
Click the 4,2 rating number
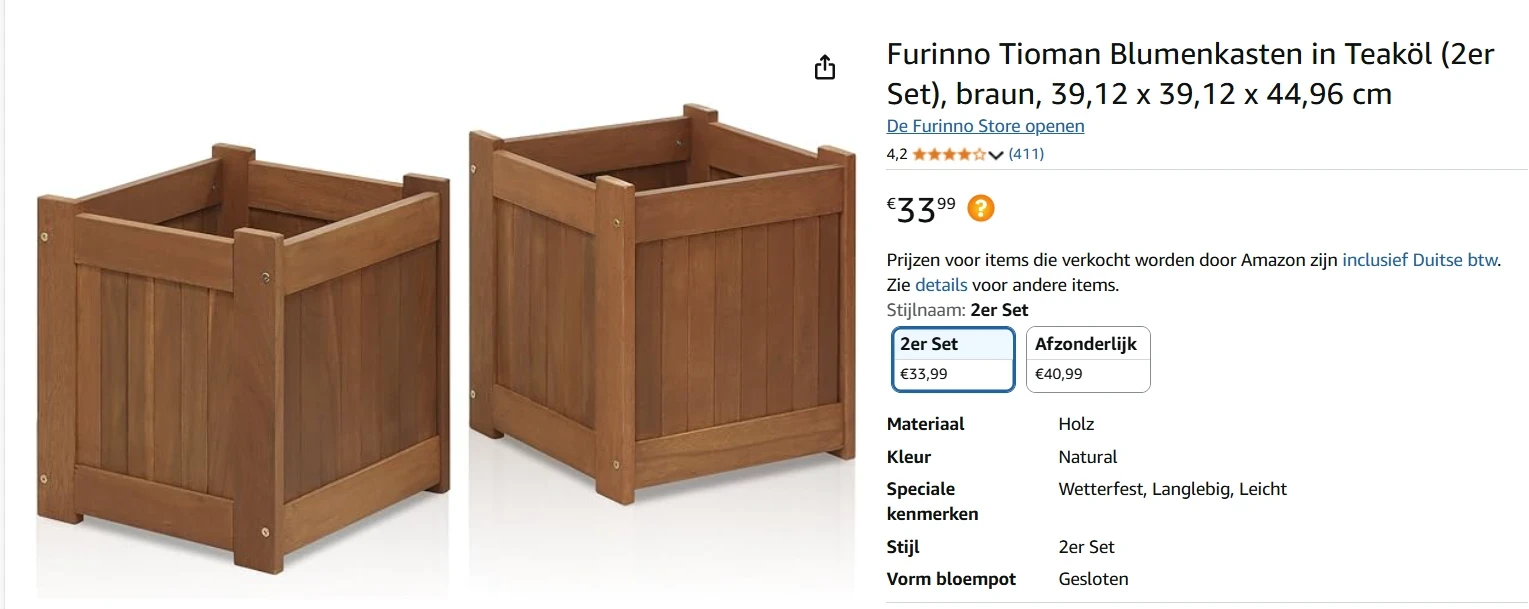897,154
